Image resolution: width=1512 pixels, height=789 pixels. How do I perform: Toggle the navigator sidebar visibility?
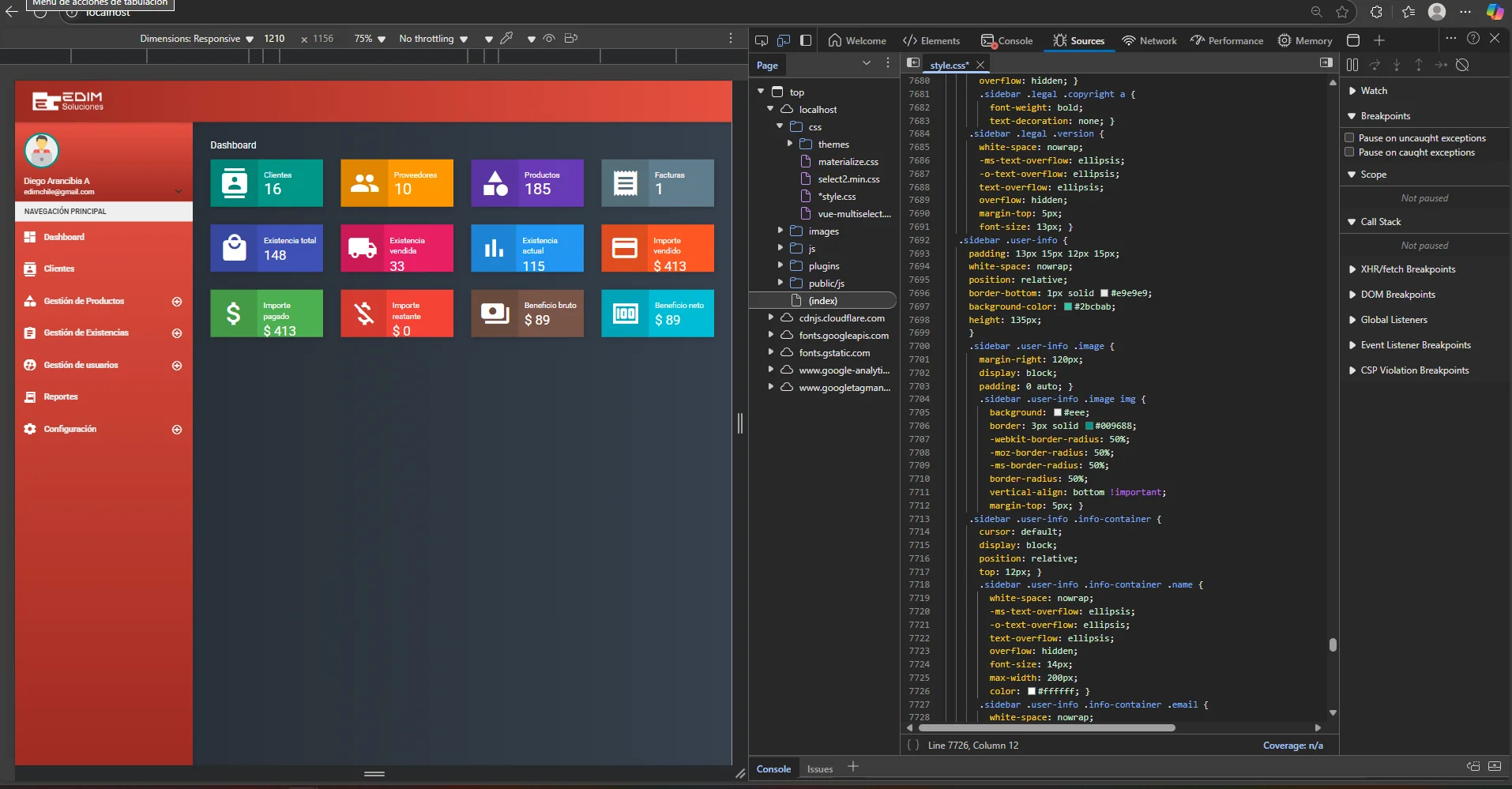pyautogui.click(x=913, y=63)
